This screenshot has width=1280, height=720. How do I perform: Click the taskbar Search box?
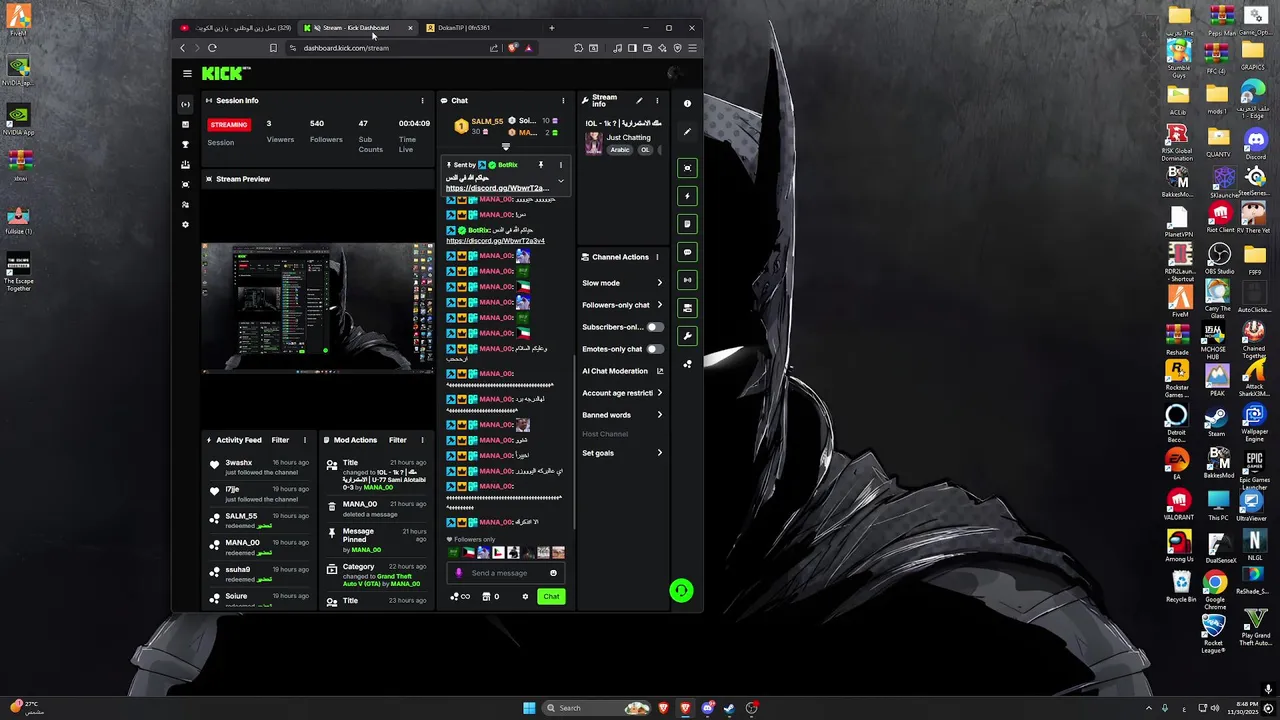point(598,708)
